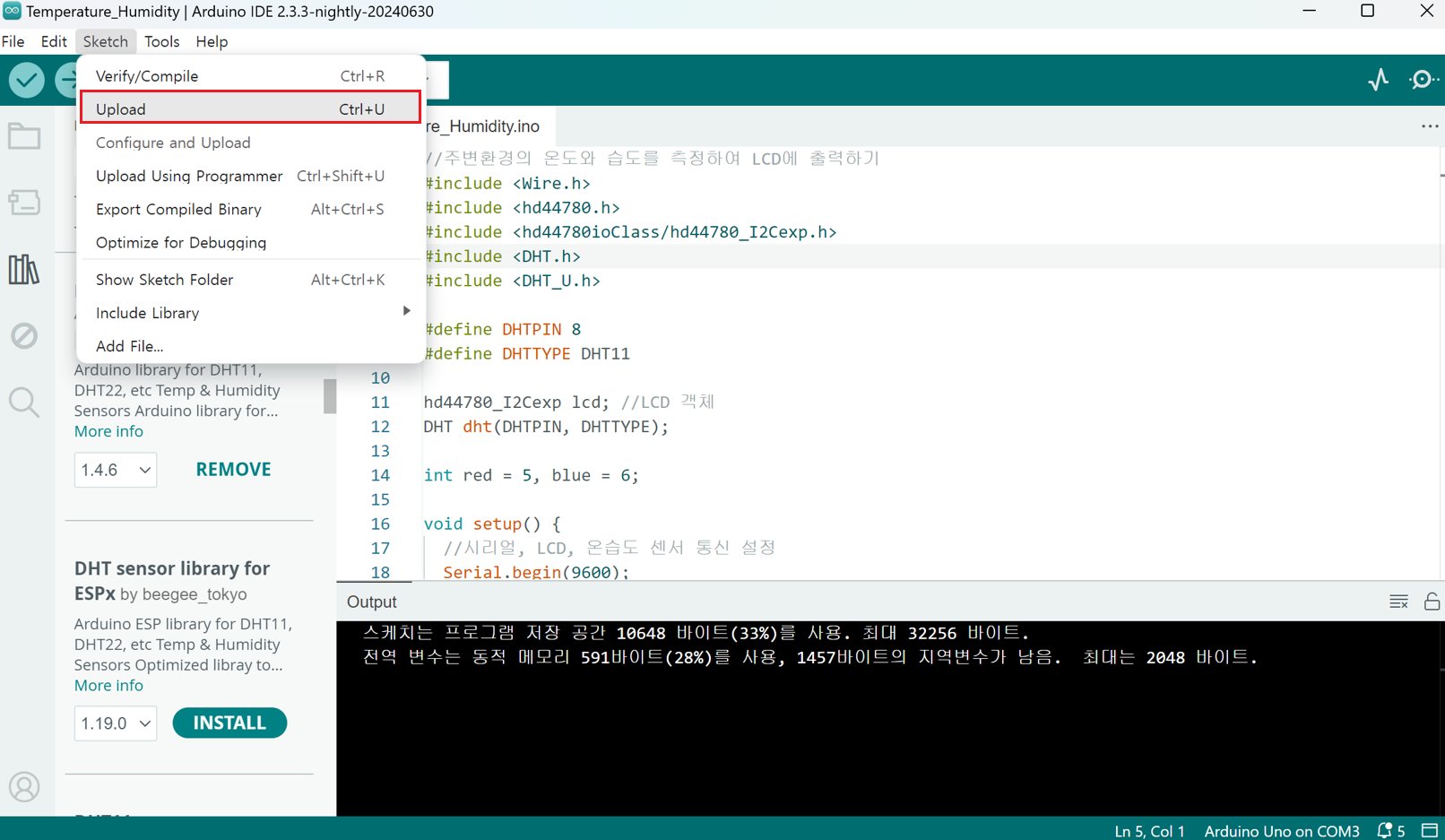Click the #include <DHT.h> code line
This screenshot has height=840, width=1445.
coord(502,256)
